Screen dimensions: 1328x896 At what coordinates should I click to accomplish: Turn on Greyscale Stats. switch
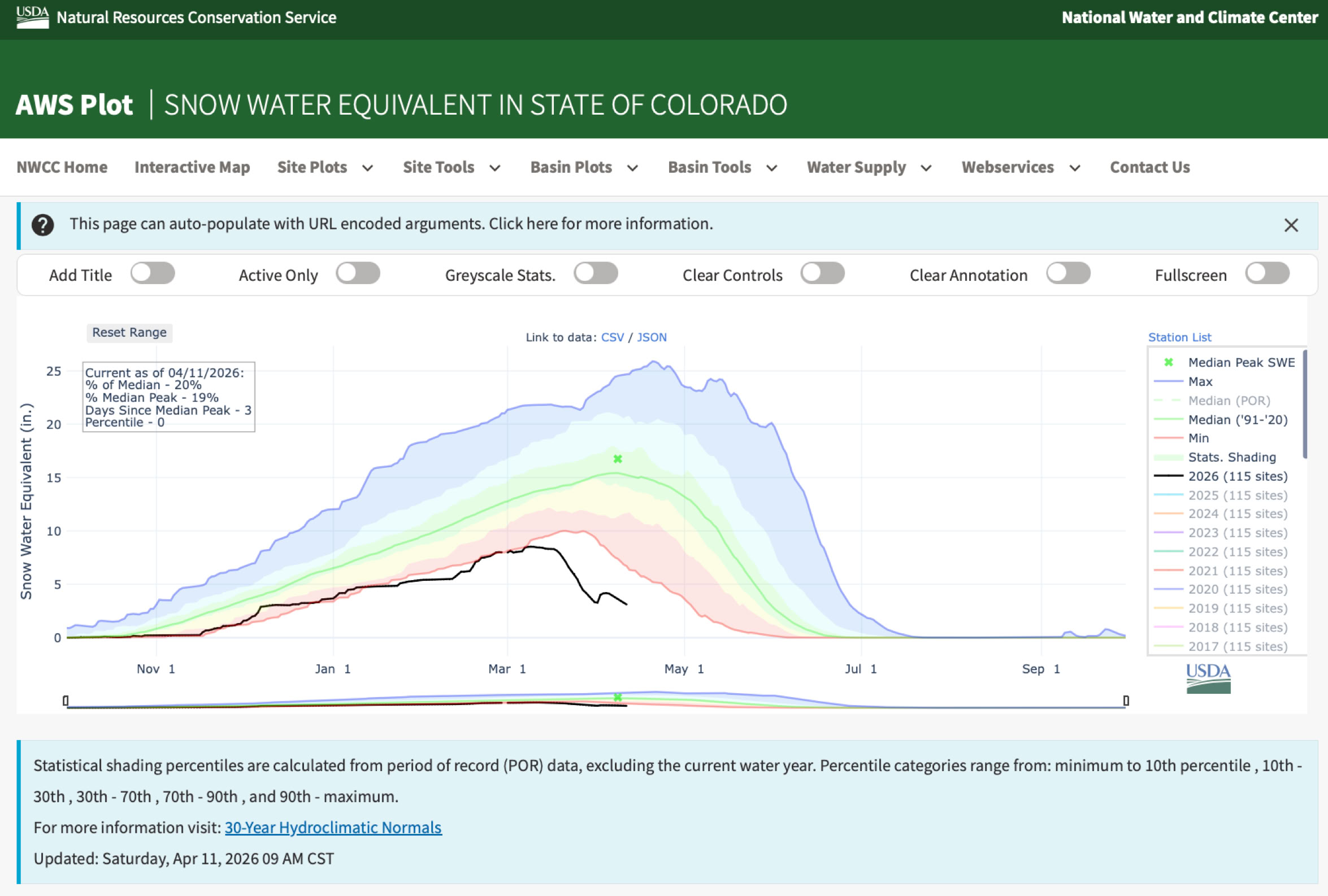click(596, 273)
